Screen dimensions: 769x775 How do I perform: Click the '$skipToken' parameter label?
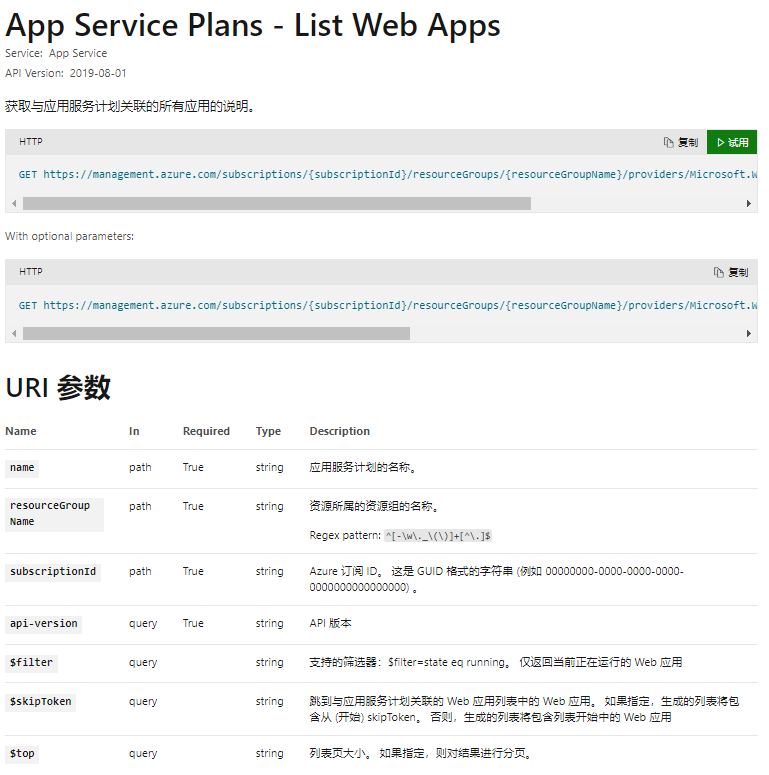point(41,702)
